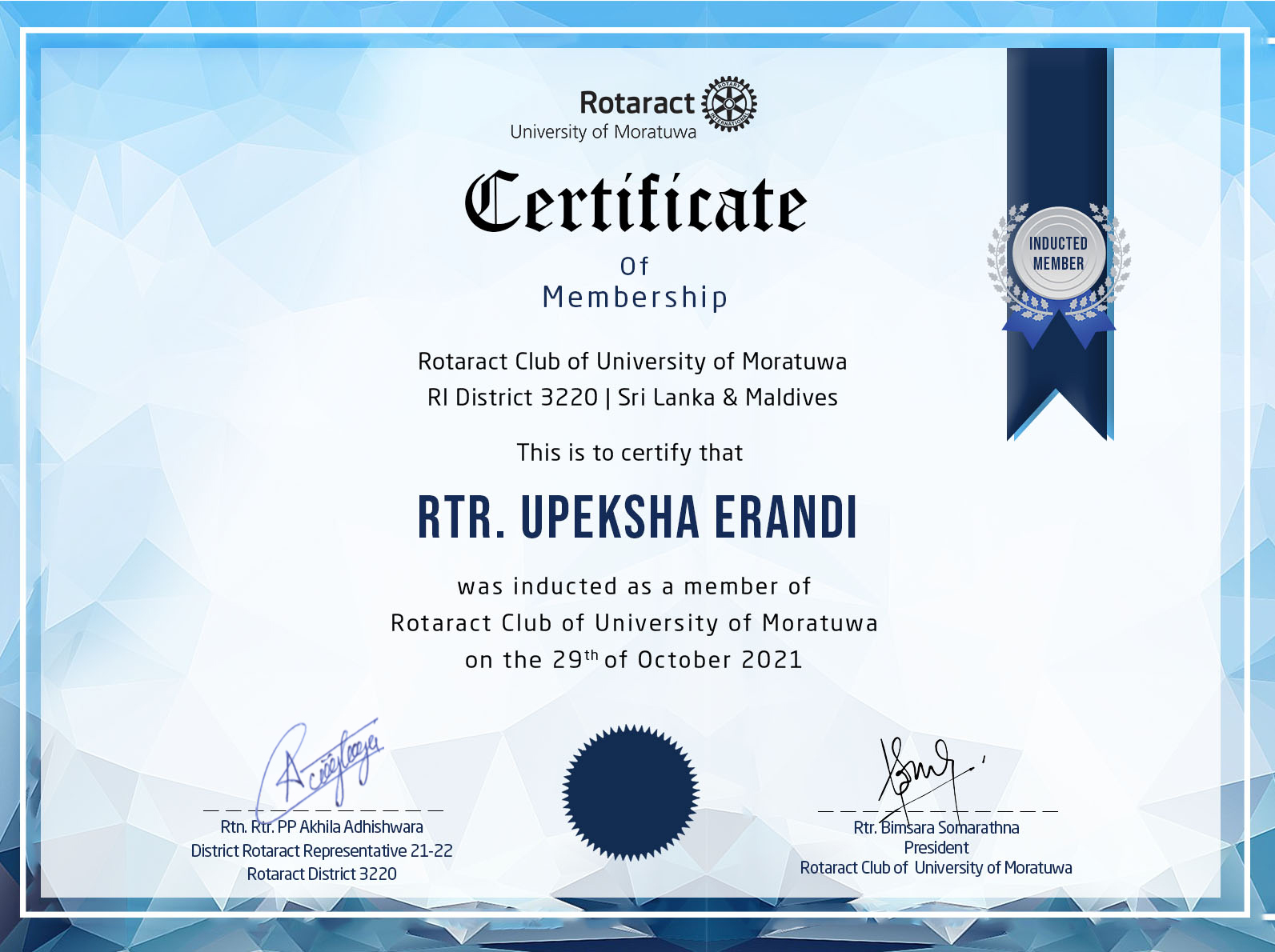
Task: Click 'District Rotaract Representative 21-22'
Action: (x=322, y=851)
